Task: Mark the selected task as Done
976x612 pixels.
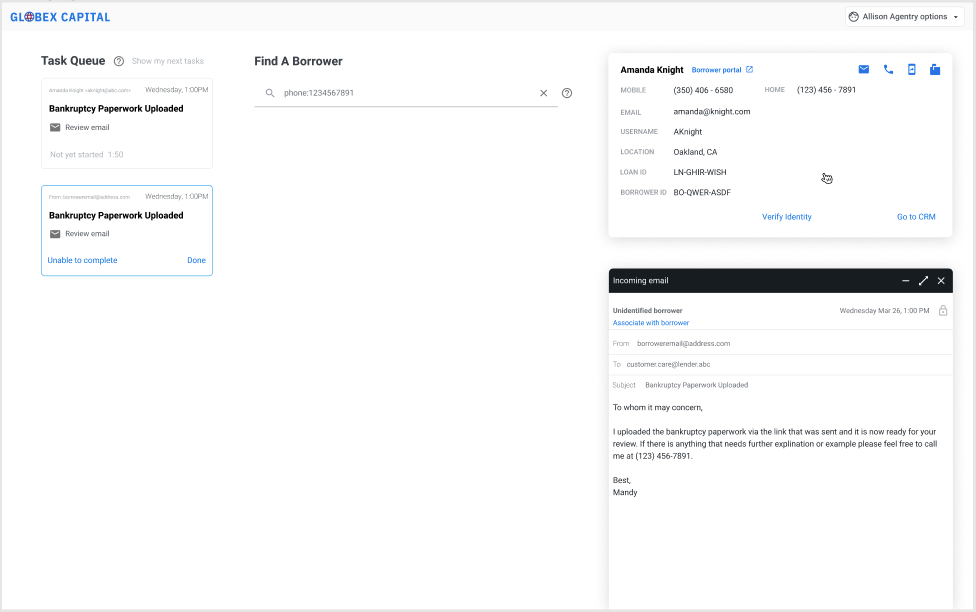Action: 196,260
